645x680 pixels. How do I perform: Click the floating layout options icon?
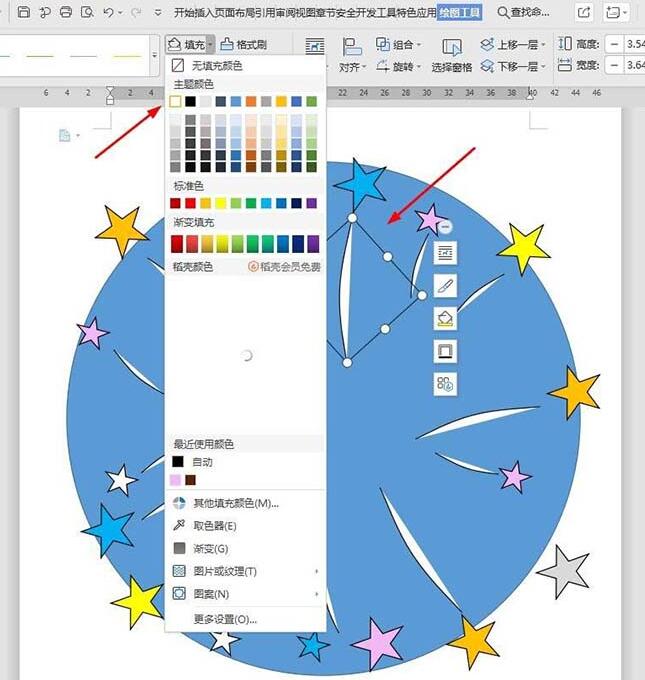point(445,252)
